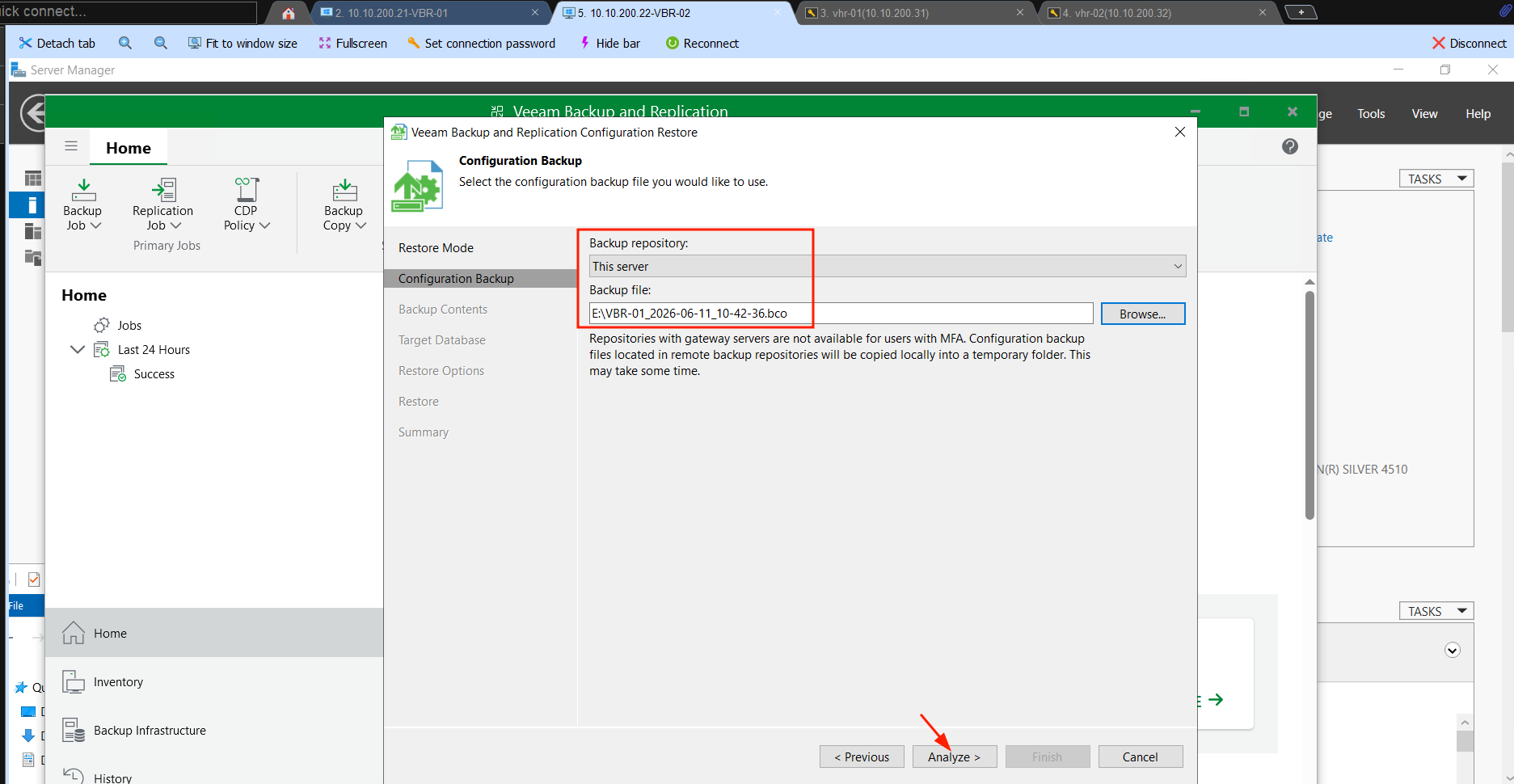Expand the CDP Policy dropdown arrow
The height and width of the screenshot is (784, 1514).
pyautogui.click(x=264, y=226)
